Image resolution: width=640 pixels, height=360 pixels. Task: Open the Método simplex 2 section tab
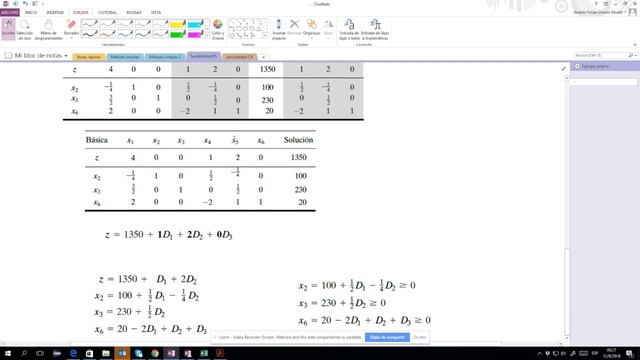[164, 57]
